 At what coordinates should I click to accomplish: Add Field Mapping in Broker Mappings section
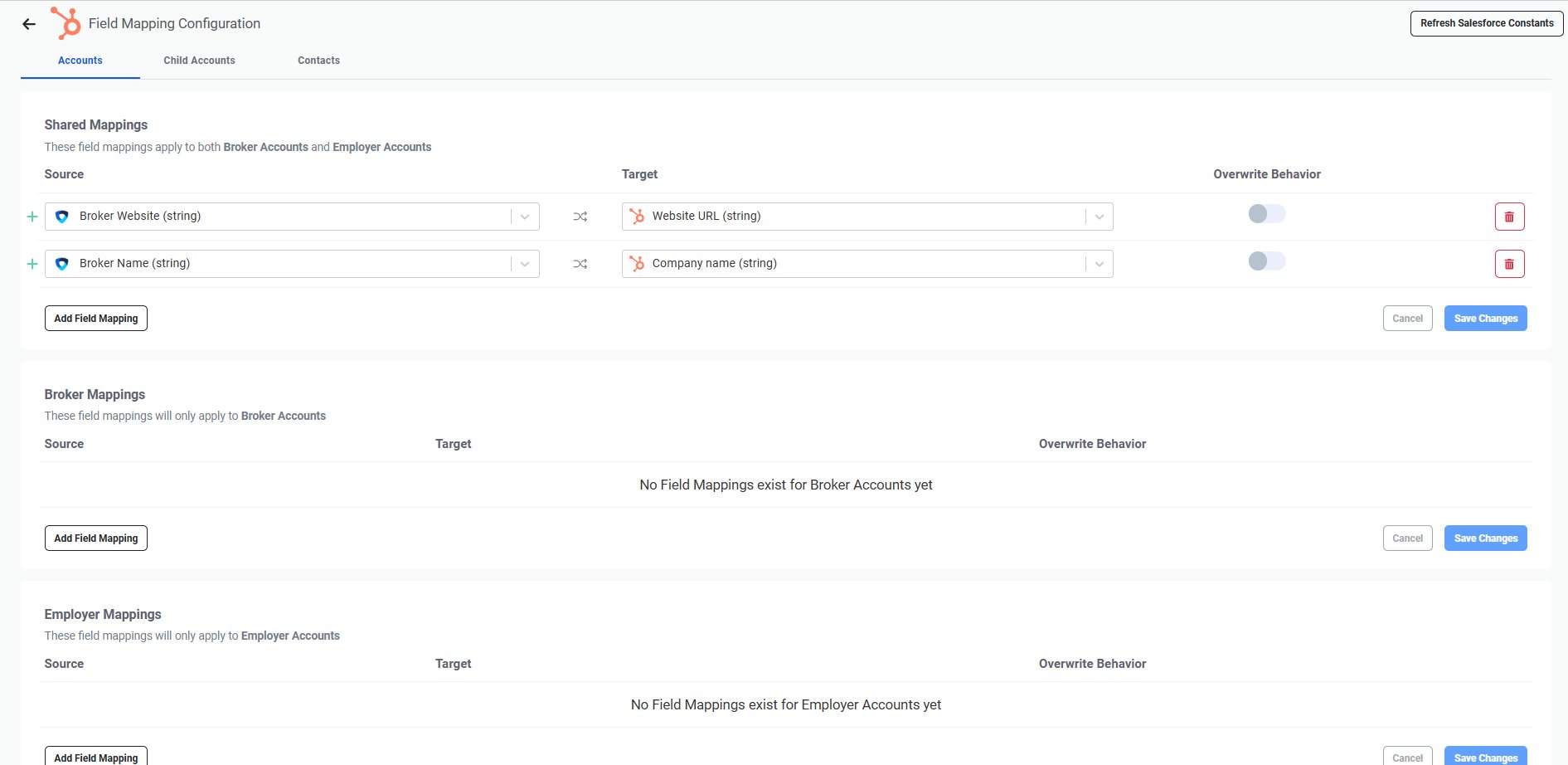click(96, 538)
